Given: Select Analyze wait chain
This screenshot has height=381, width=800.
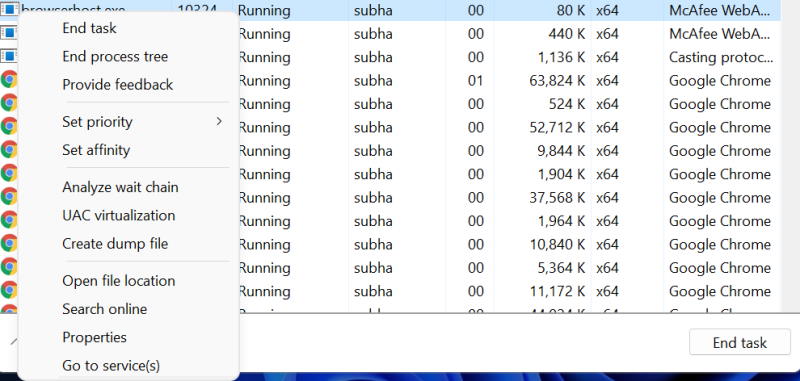Looking at the screenshot, I should tap(120, 187).
